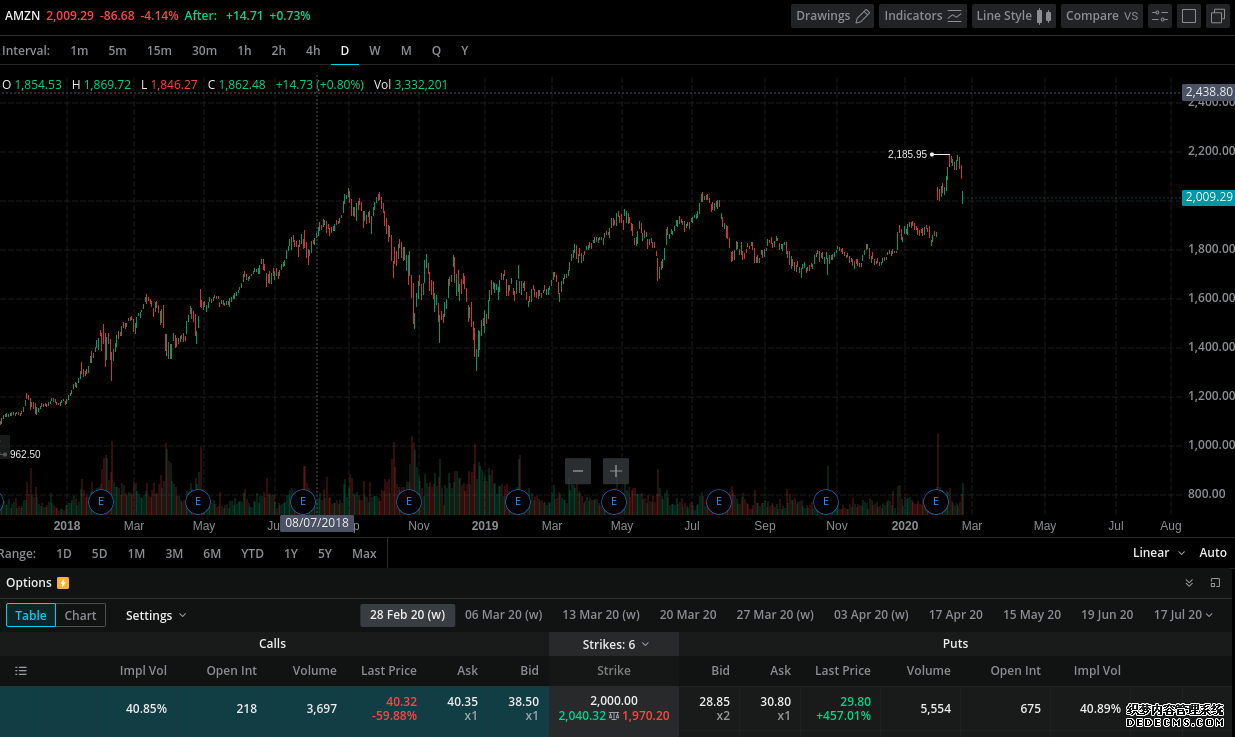Select the 15m interval
Screen dimensions: 1235x737
pos(159,50)
